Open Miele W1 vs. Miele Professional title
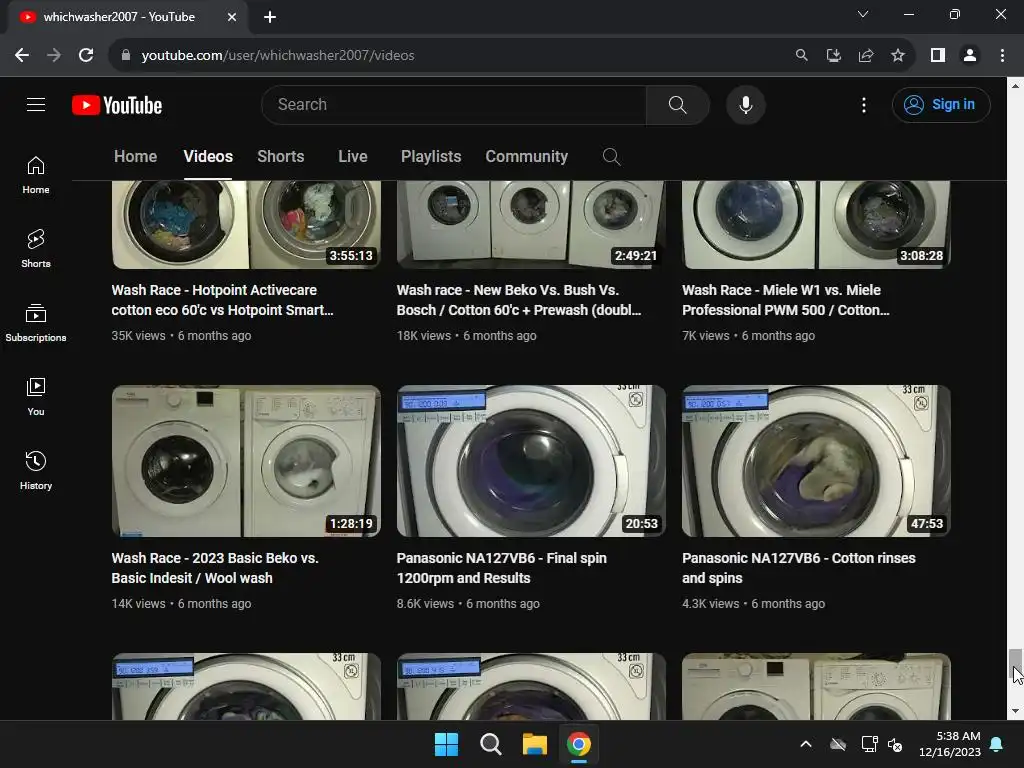The height and width of the screenshot is (768, 1024). [786, 300]
